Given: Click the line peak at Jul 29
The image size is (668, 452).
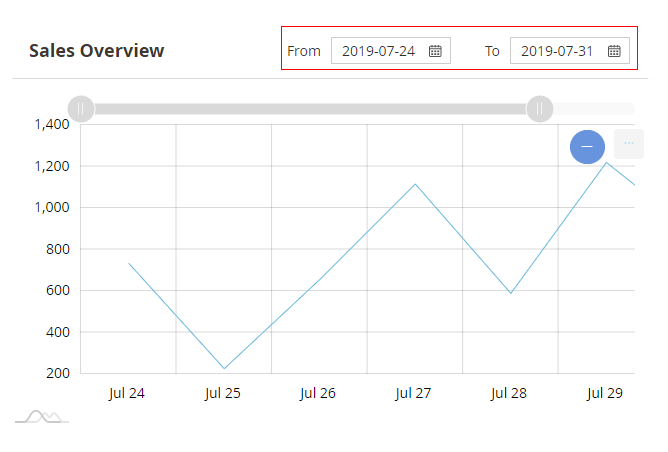Looking at the screenshot, I should pyautogui.click(x=606, y=162).
